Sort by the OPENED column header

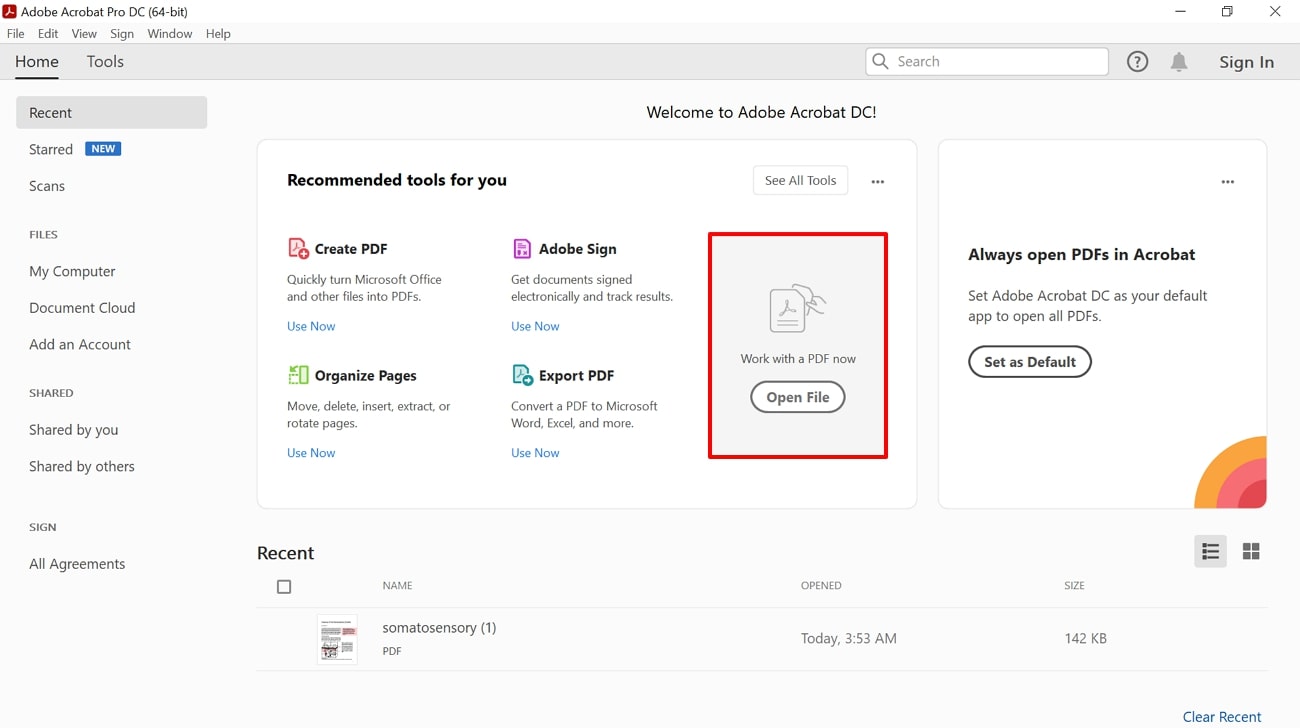point(821,586)
